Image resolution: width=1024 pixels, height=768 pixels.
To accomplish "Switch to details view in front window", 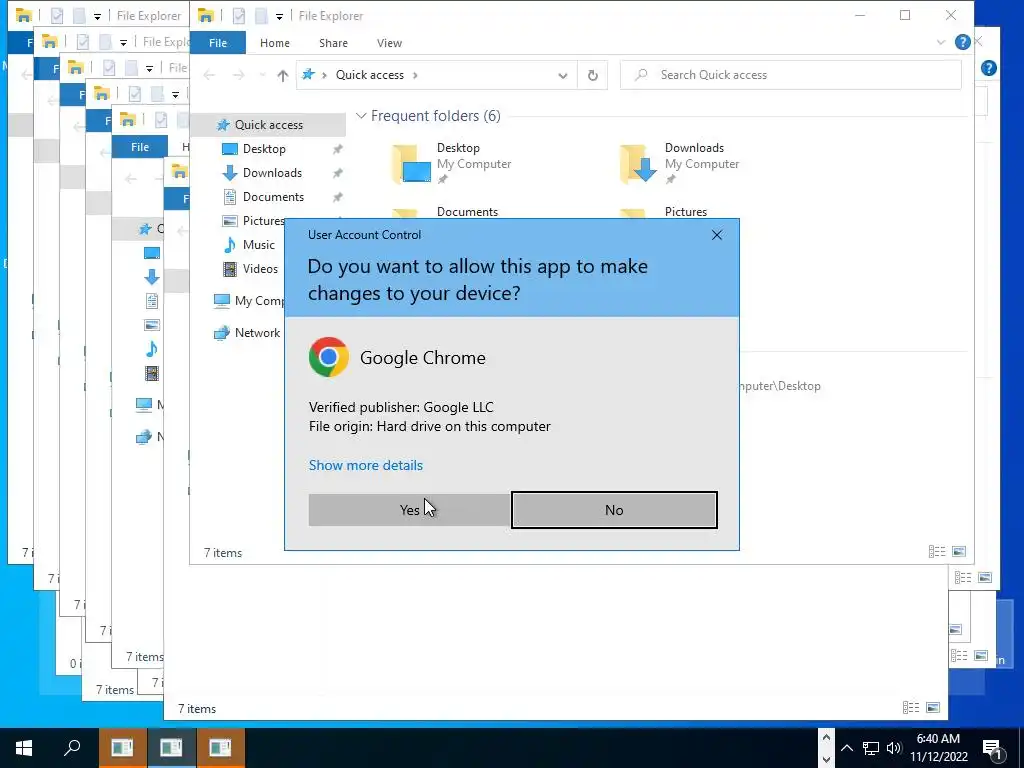I will [937, 552].
